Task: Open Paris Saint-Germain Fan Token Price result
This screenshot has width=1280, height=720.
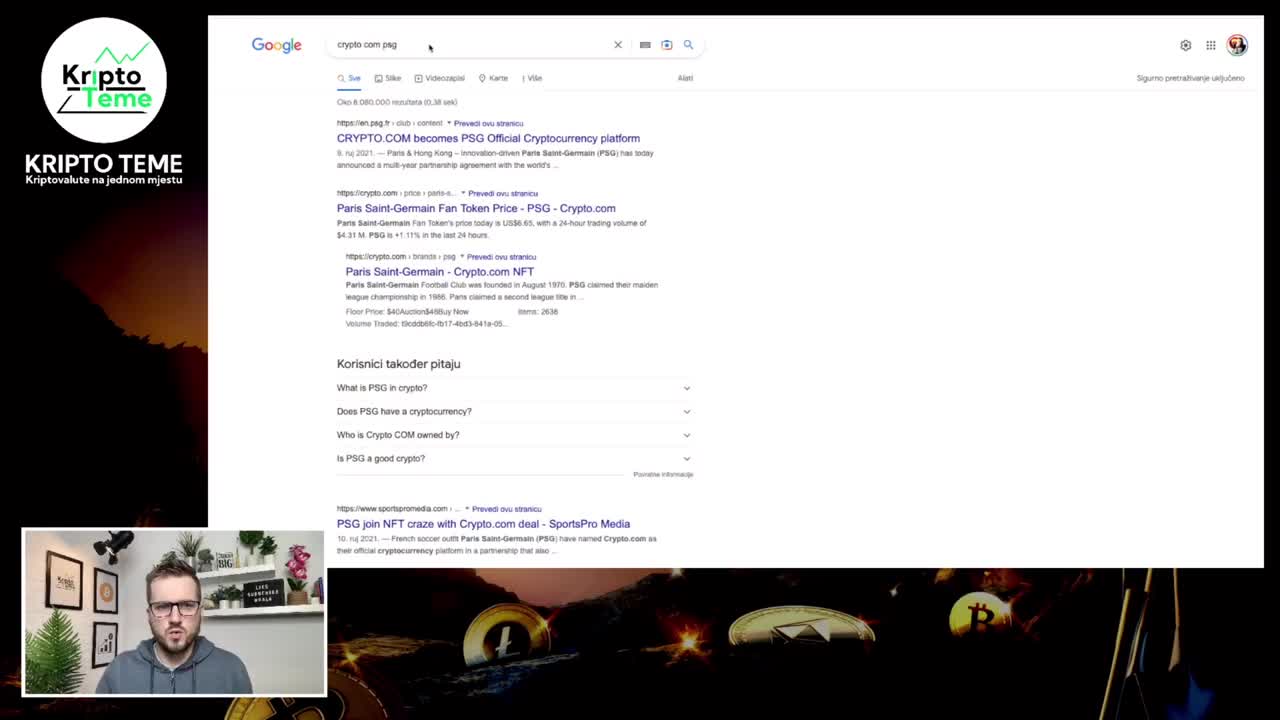Action: point(476,208)
